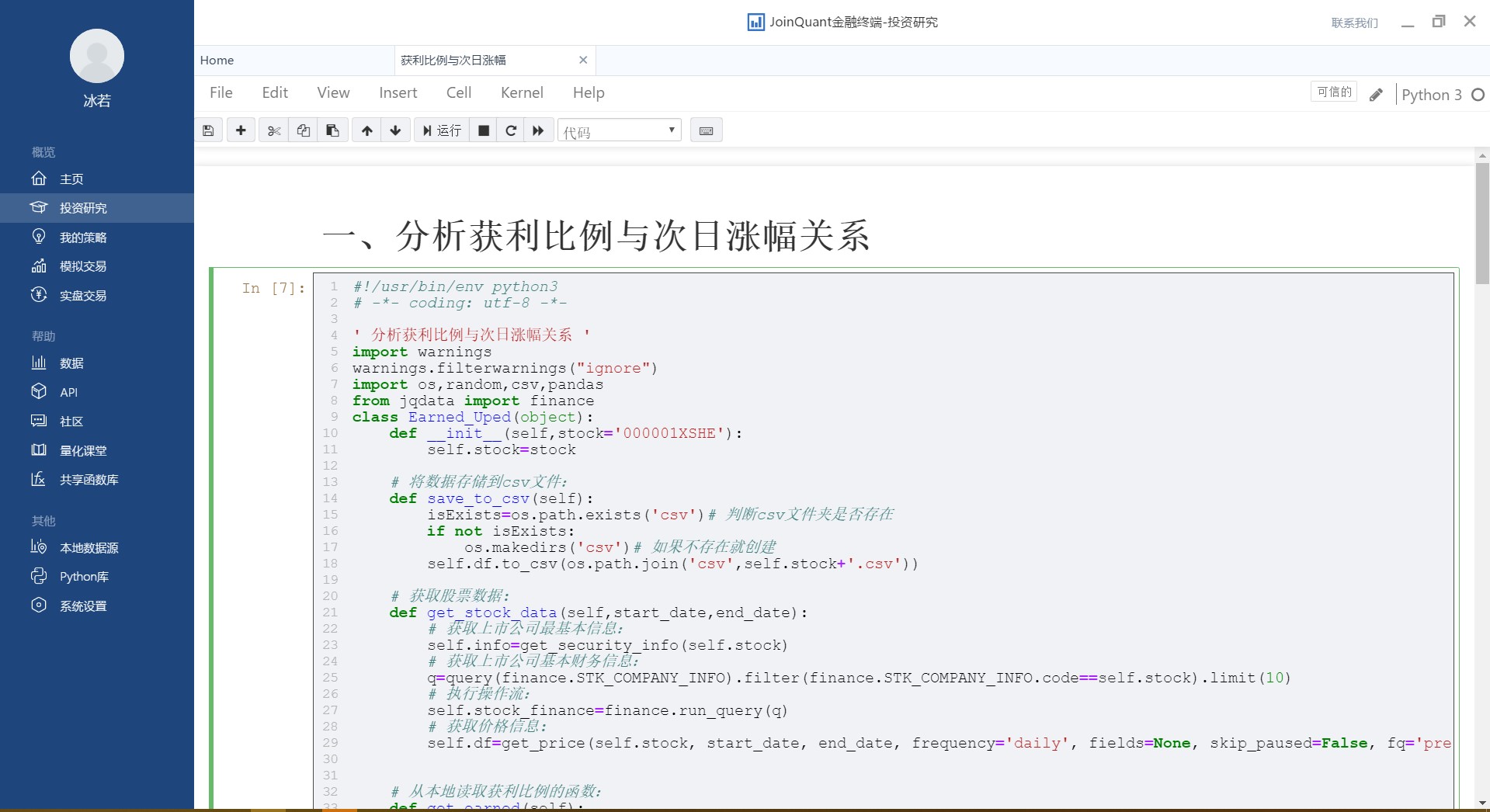Open the 联系我们 contact link
This screenshot has height=812, width=1490.
click(x=1355, y=23)
